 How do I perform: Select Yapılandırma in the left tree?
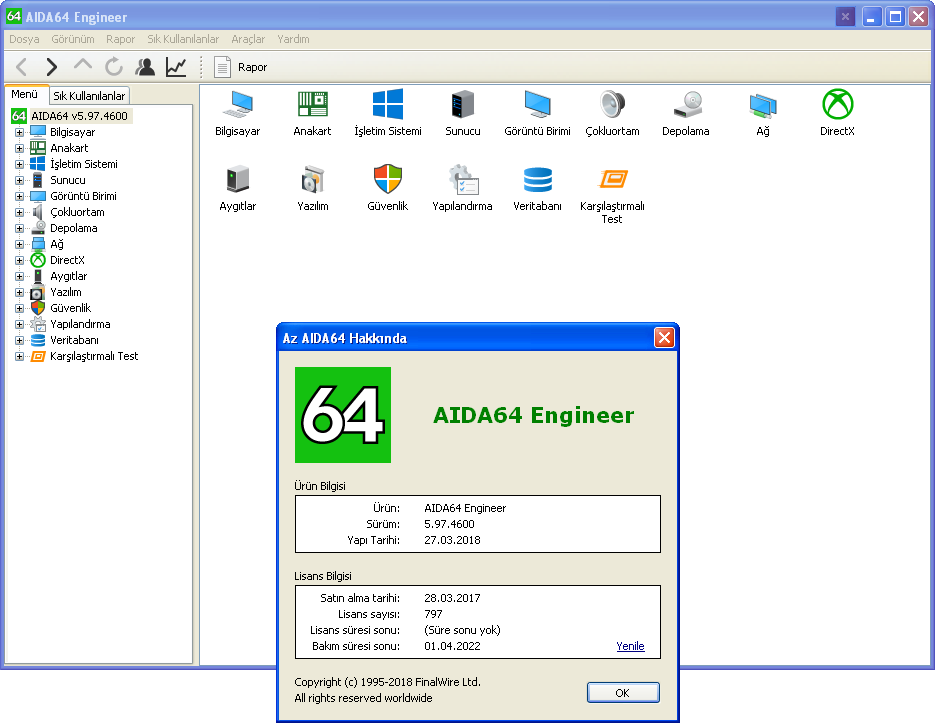[x=80, y=325]
